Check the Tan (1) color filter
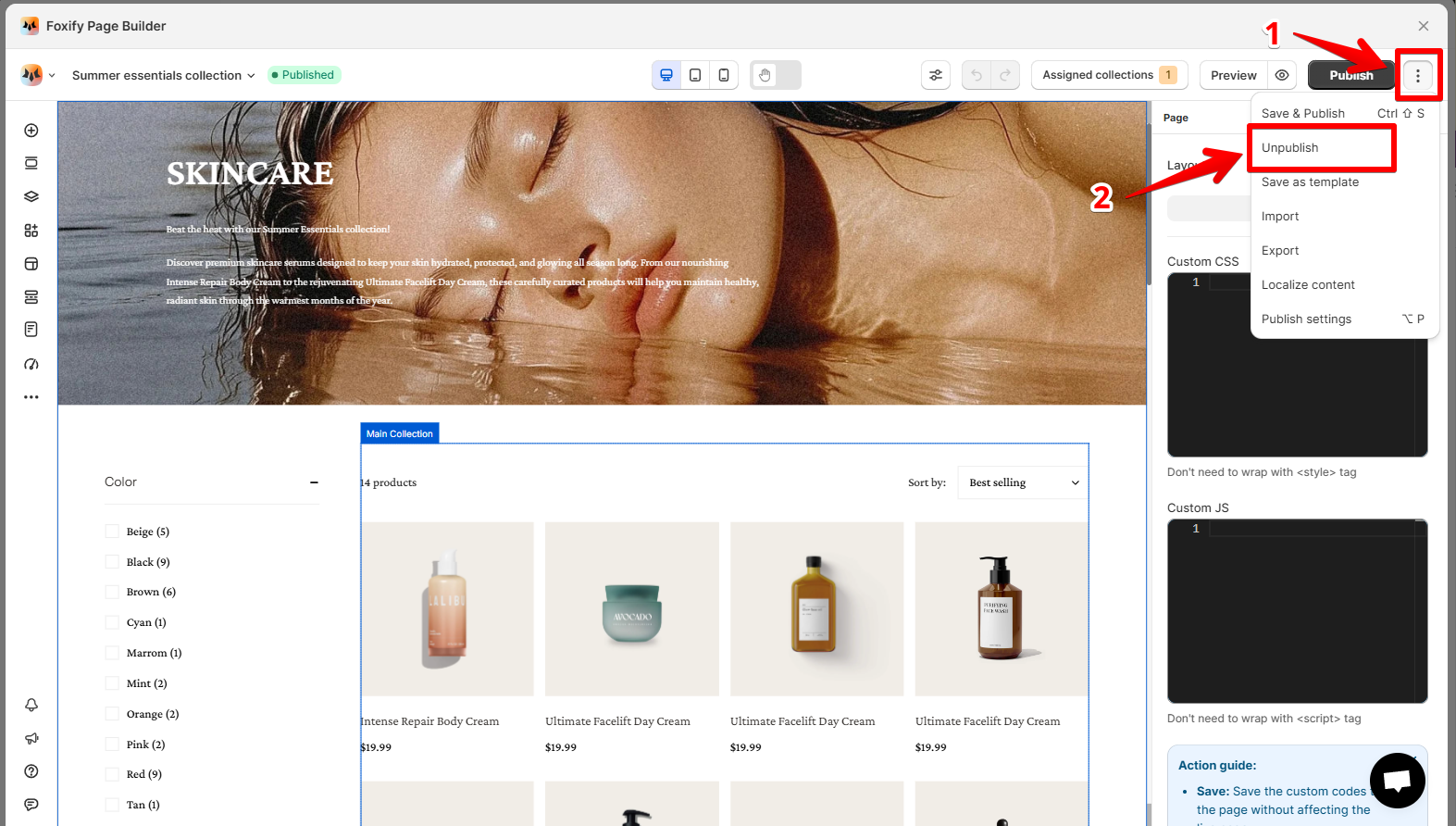The width and height of the screenshot is (1456, 826). [112, 805]
